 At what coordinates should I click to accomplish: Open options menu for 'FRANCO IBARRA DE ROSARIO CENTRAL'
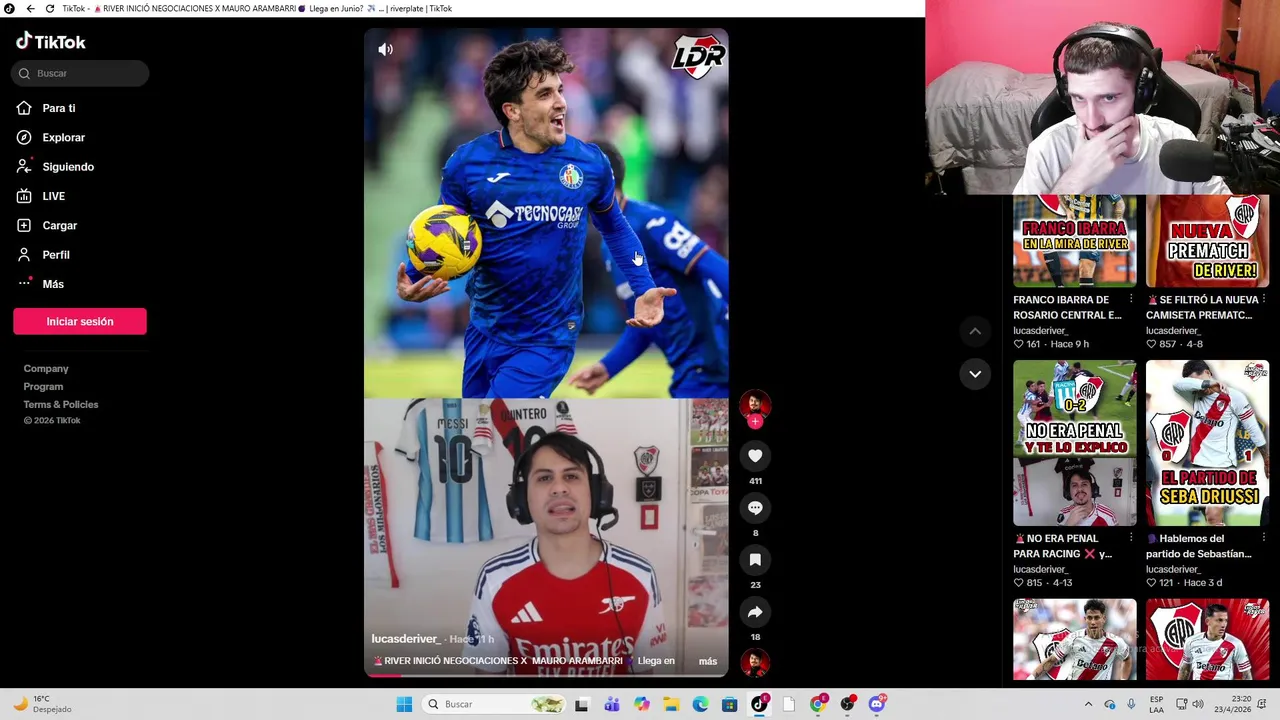[1131, 300]
